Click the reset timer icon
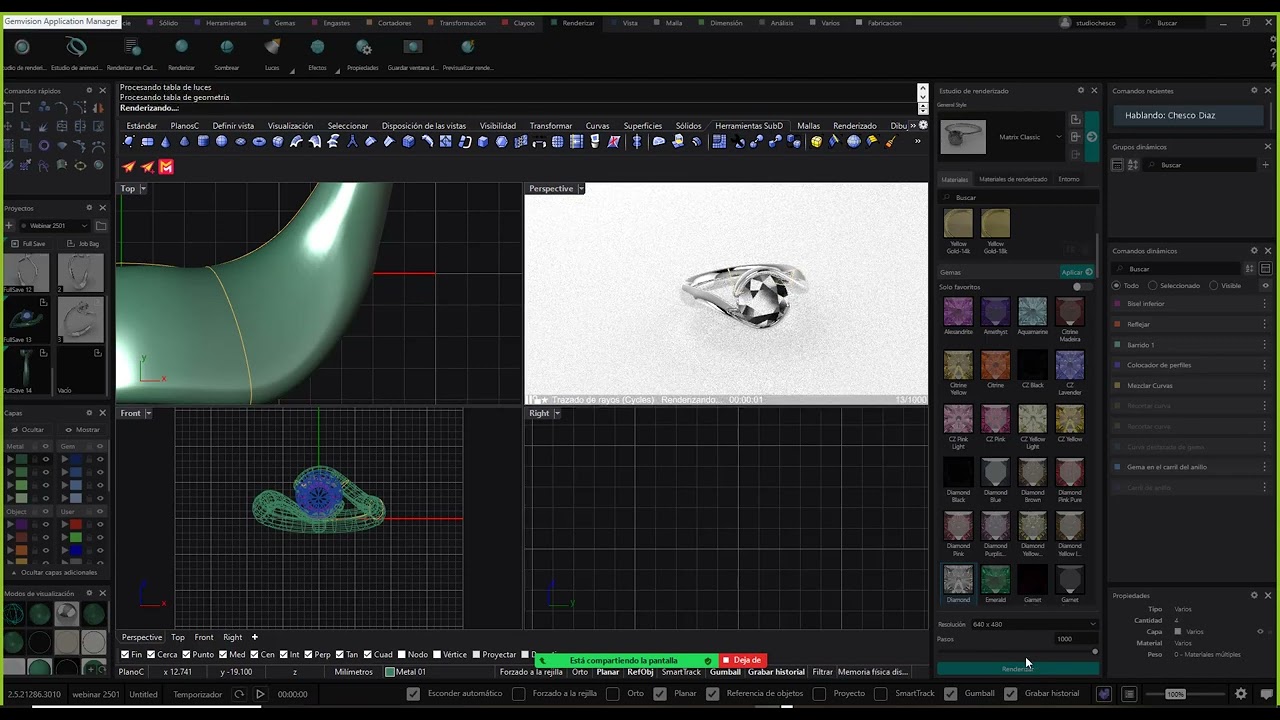This screenshot has height=720, width=1280. (239, 694)
